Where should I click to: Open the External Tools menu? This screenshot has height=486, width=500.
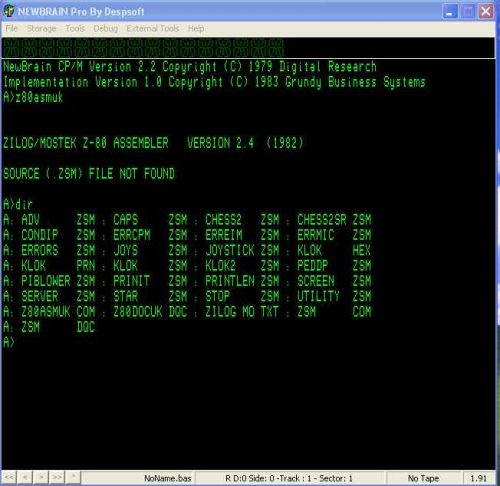point(153,29)
